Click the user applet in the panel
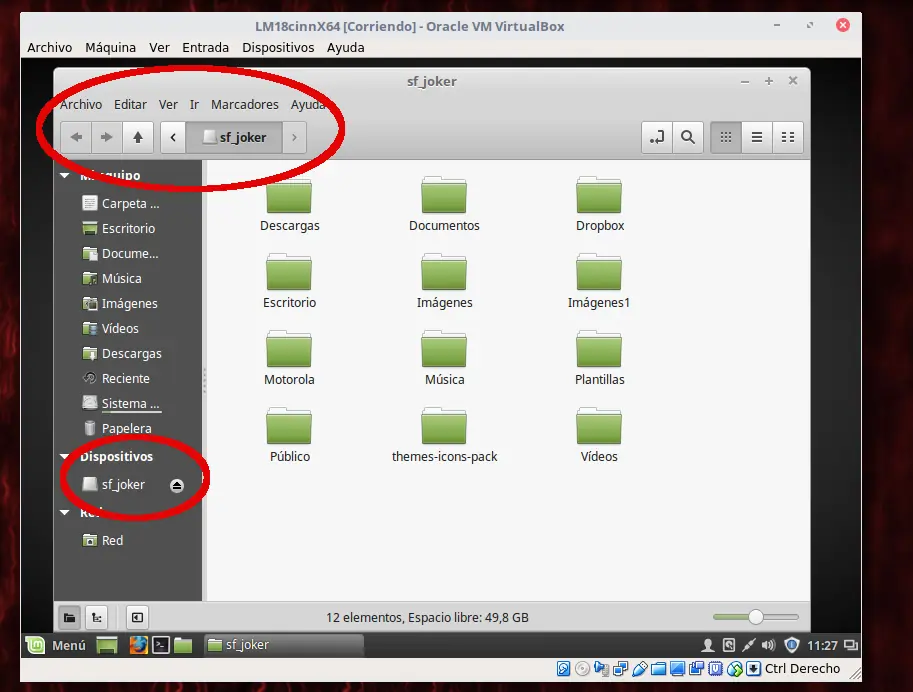This screenshot has height=692, width=913. point(708,645)
